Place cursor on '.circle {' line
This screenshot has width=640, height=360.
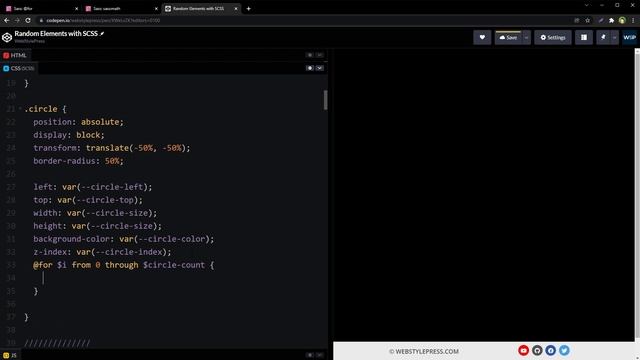click(45, 109)
